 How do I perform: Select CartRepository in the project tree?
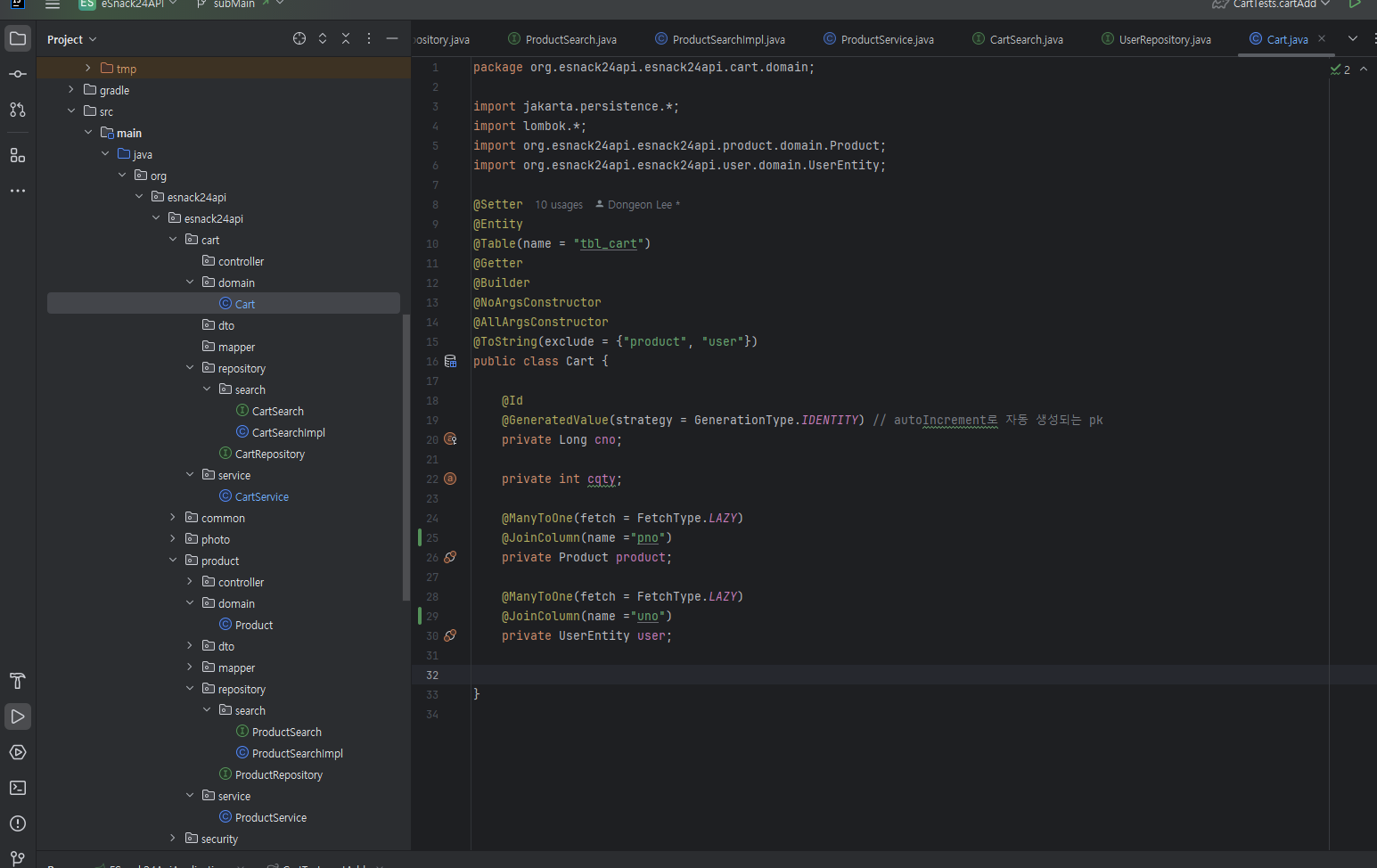[x=269, y=454]
